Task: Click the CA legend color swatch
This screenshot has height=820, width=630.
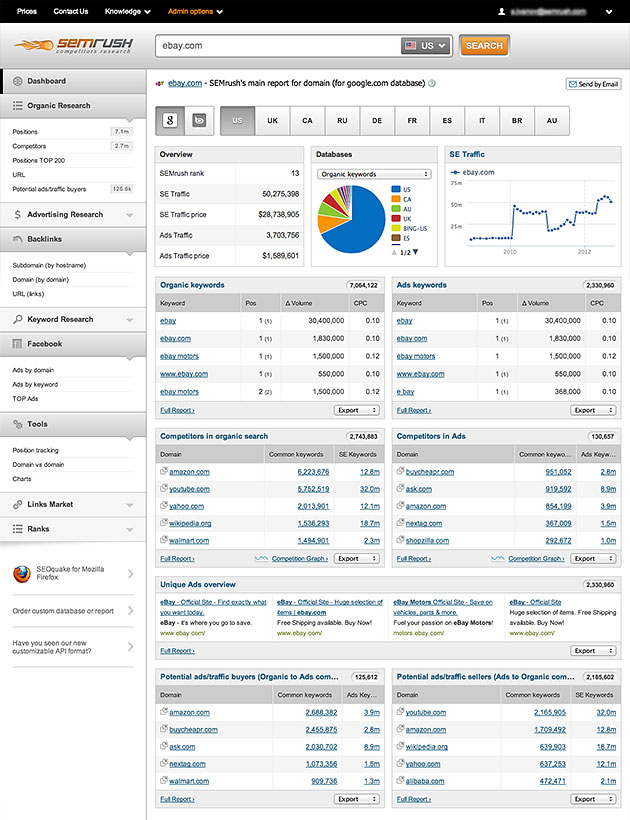Action: pos(396,199)
